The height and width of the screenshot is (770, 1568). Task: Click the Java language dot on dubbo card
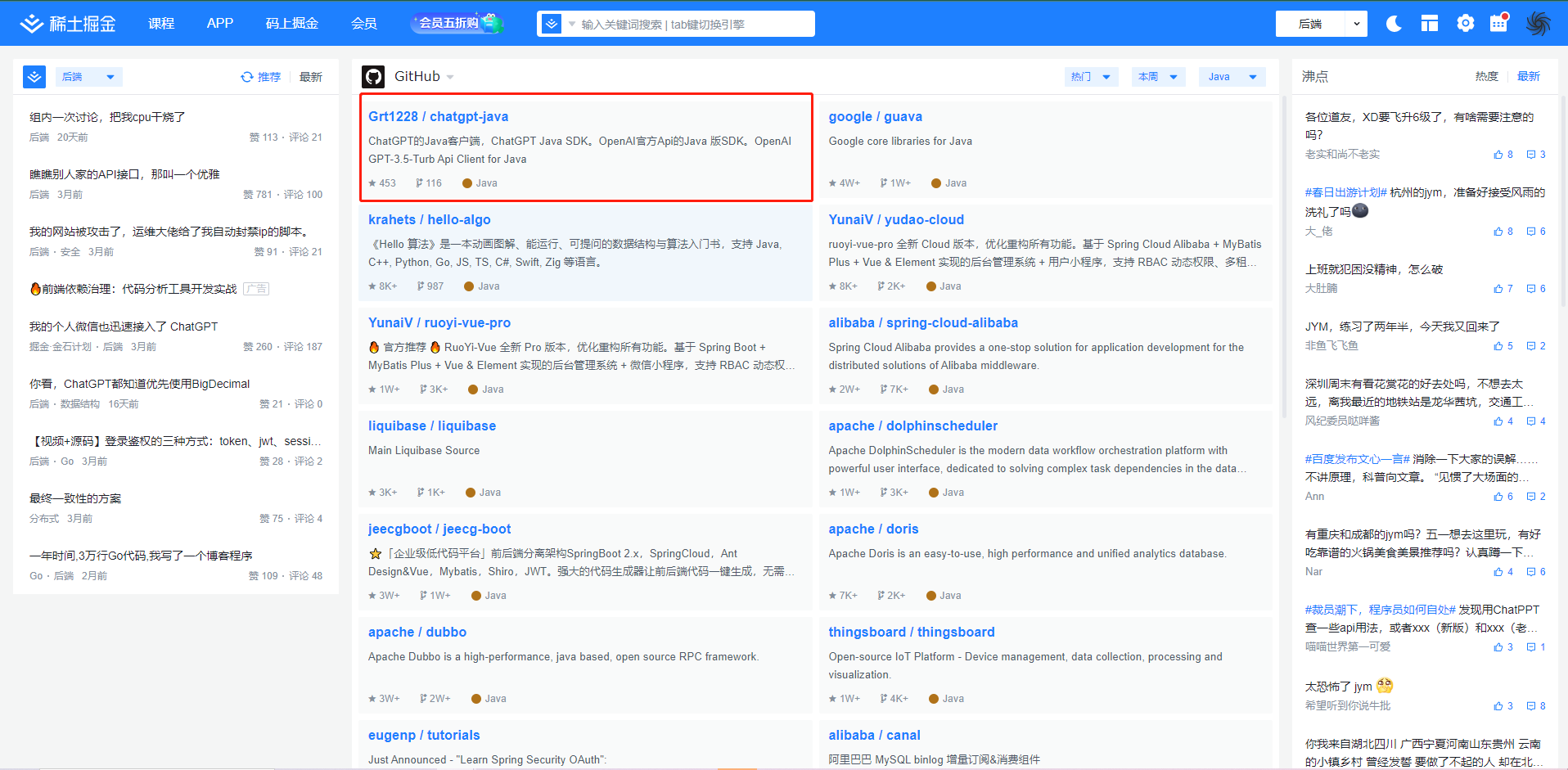(x=476, y=699)
